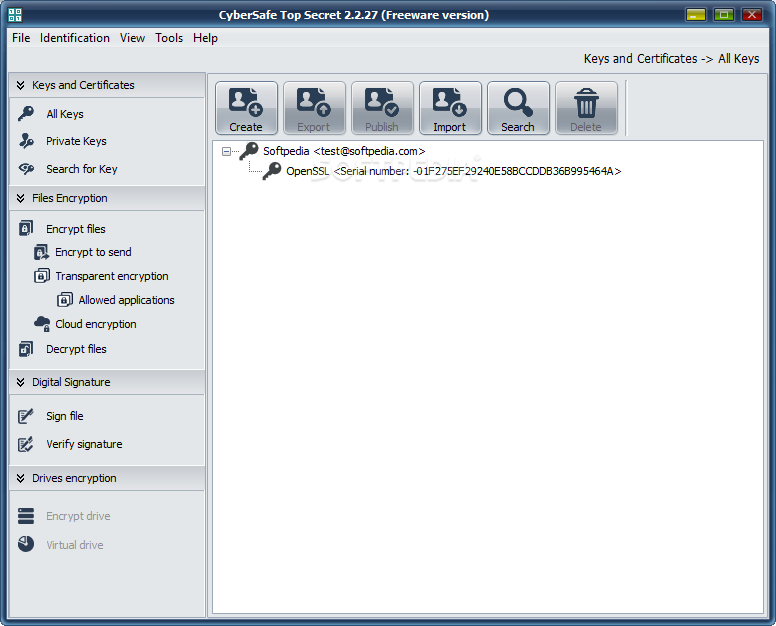Maximize the CyberSafe window
This screenshot has width=776, height=626.
[x=724, y=15]
